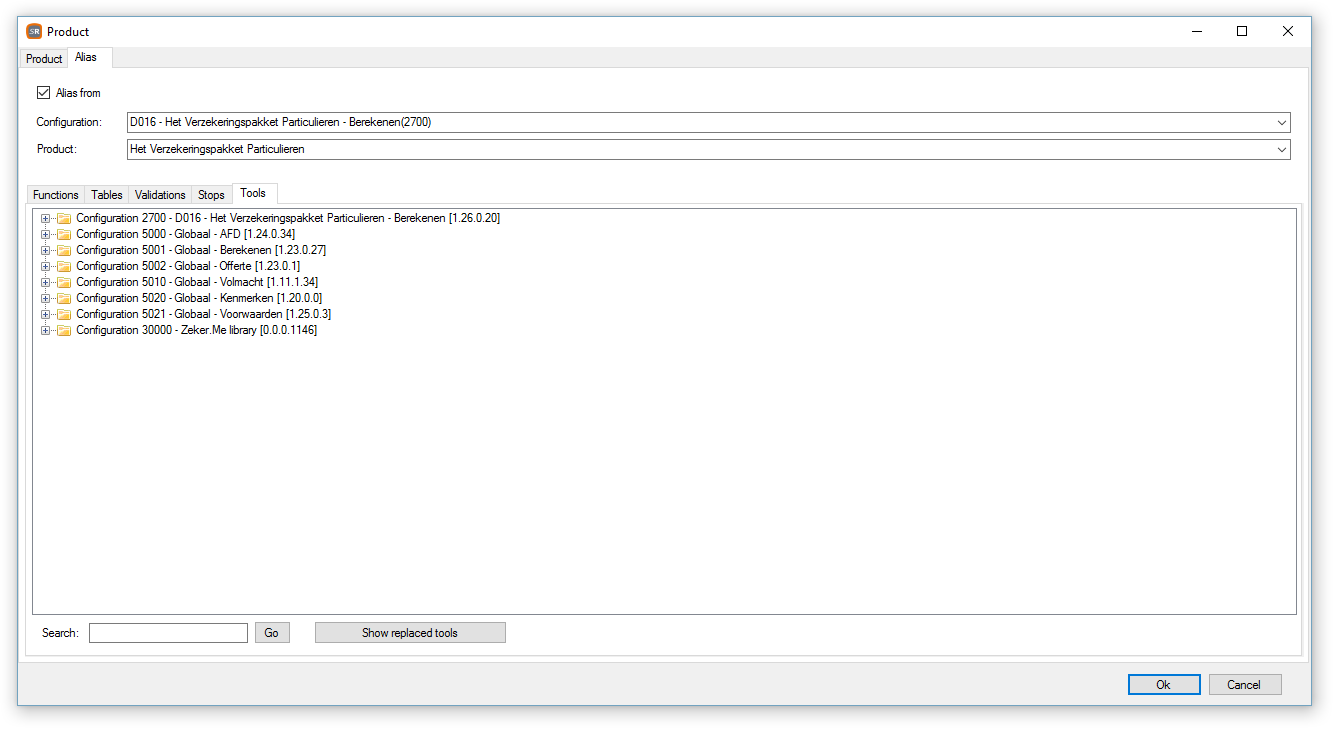Screen dimensions: 1335x732
Task: Click folder icon of Configuration 30000 Zeker.Me row
Action: (x=64, y=330)
